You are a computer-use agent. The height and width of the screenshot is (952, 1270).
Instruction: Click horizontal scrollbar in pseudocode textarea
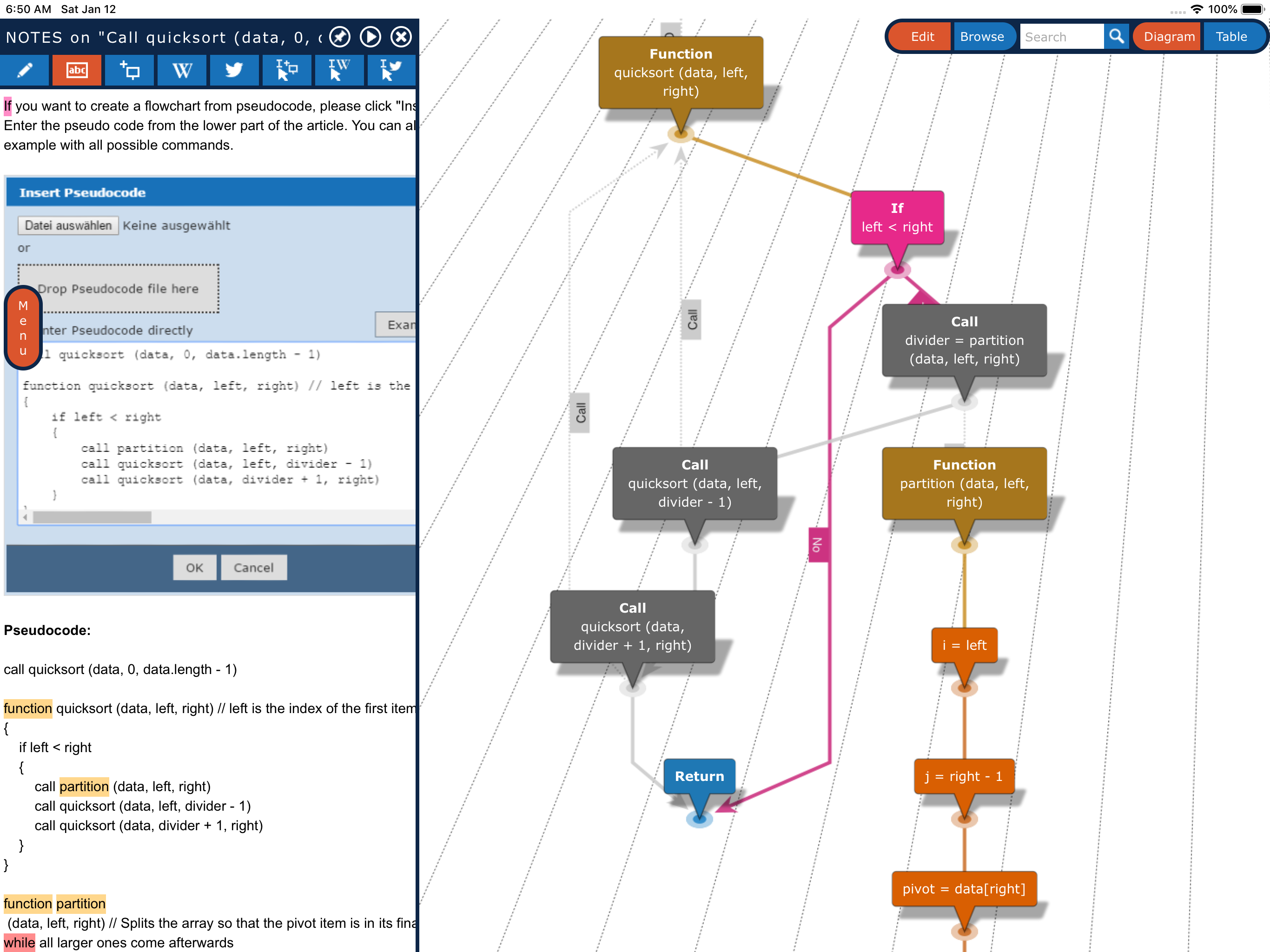click(92, 517)
